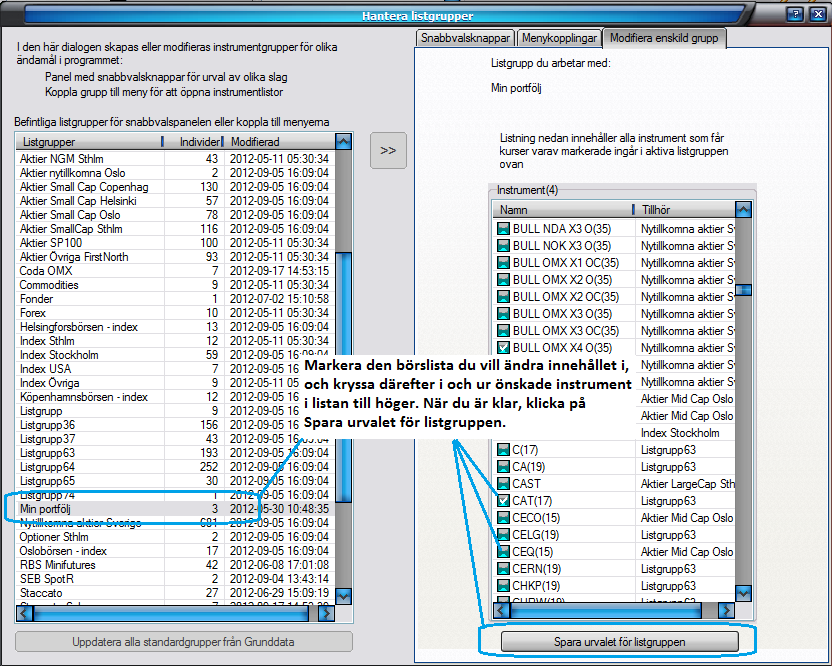Screen dimensions: 832x666
Task: Click right arrow of instrument horizontal scrollbar
Action: [x=727, y=609]
